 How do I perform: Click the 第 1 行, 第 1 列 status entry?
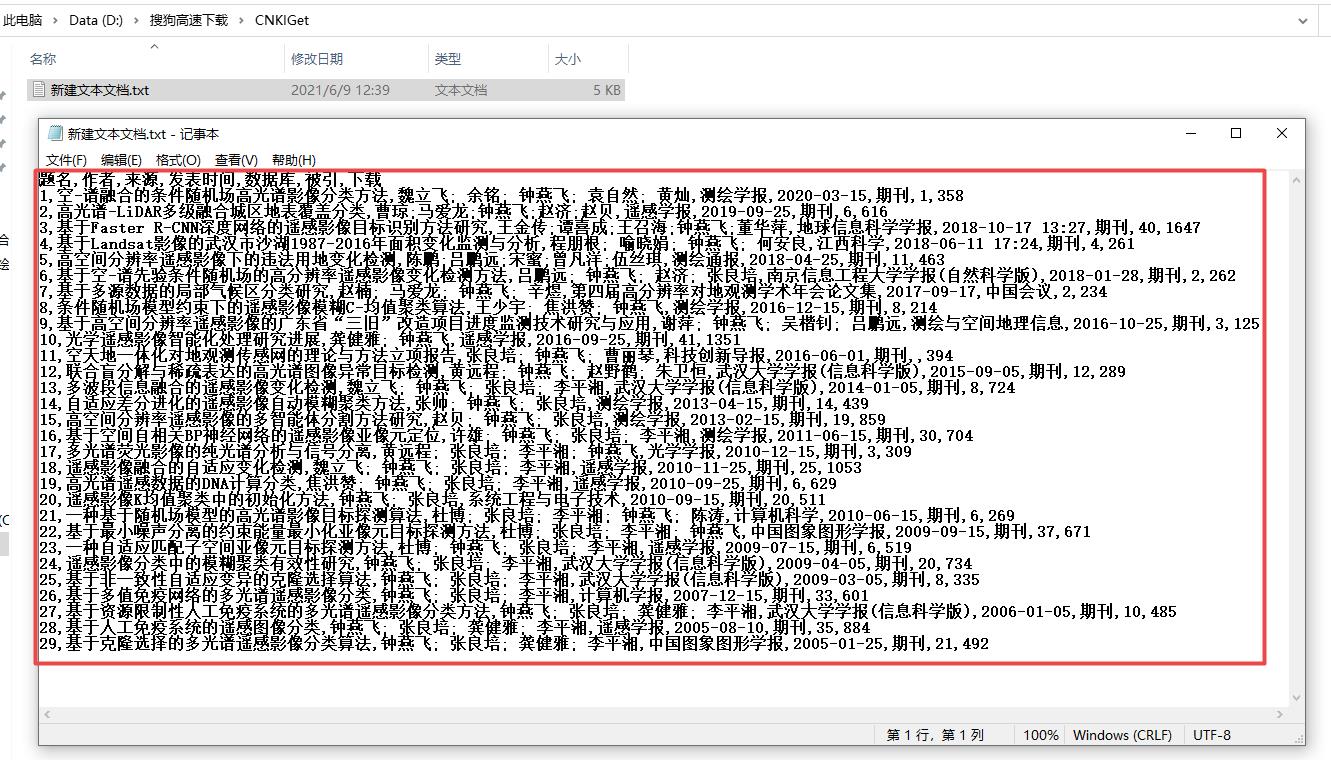pyautogui.click(x=935, y=735)
